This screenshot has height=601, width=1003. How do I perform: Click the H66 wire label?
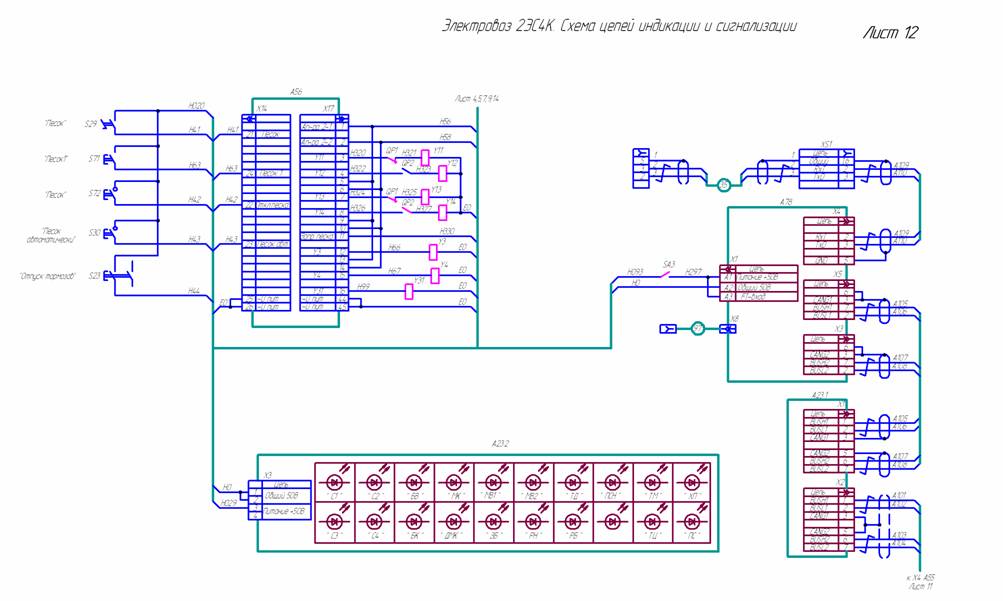click(x=395, y=247)
